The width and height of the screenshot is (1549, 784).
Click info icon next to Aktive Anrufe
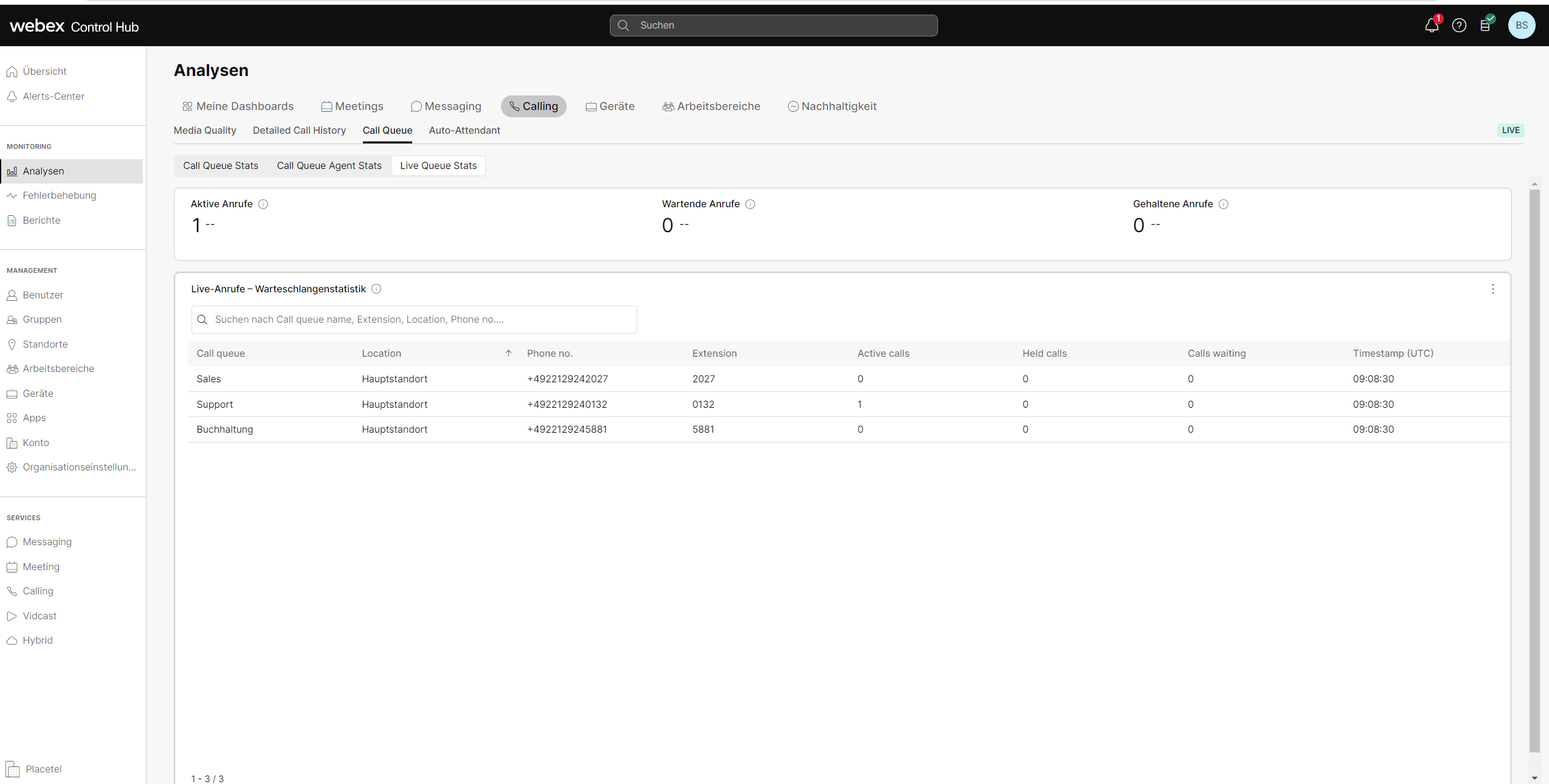click(263, 204)
